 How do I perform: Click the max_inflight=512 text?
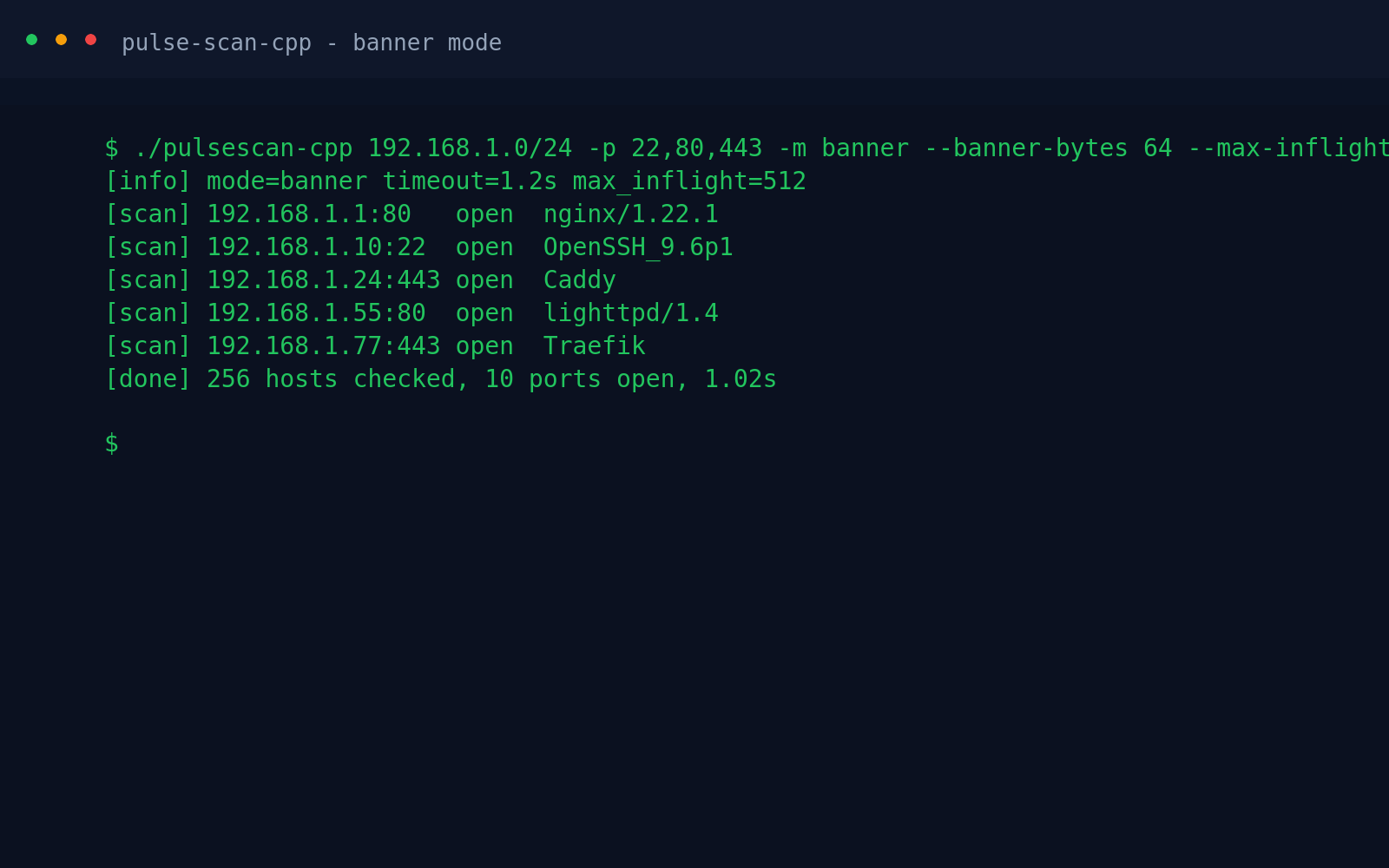[688, 181]
